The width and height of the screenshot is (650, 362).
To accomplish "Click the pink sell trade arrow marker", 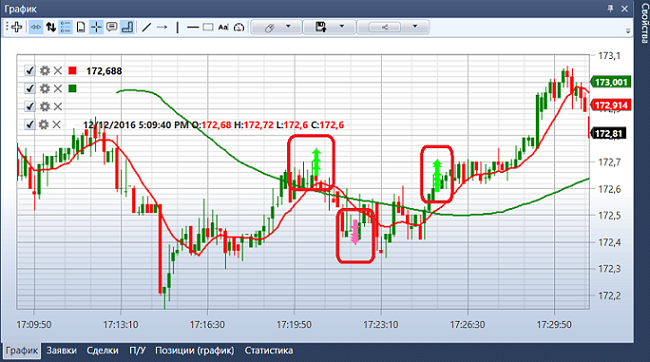I will (355, 232).
